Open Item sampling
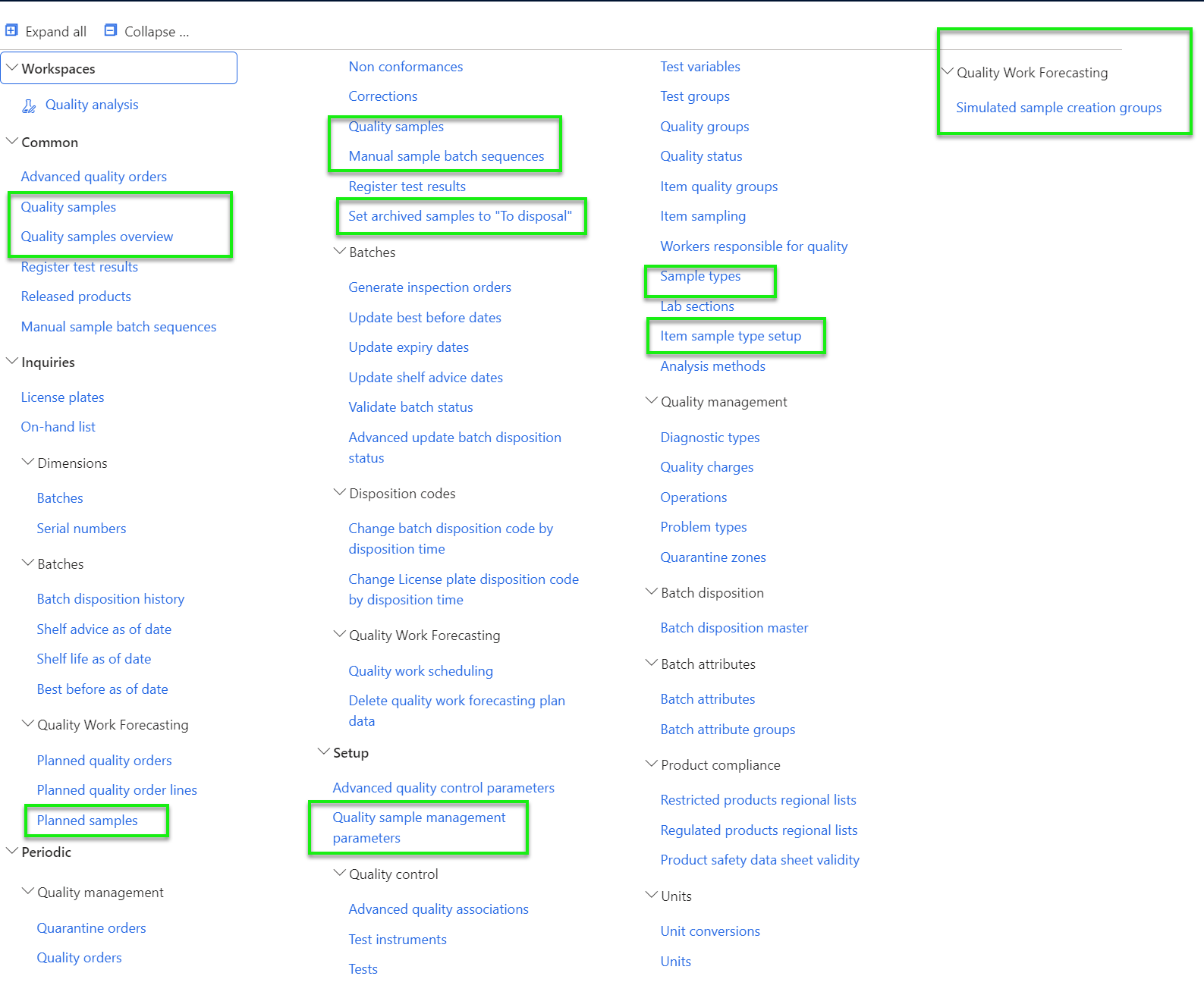 703,216
